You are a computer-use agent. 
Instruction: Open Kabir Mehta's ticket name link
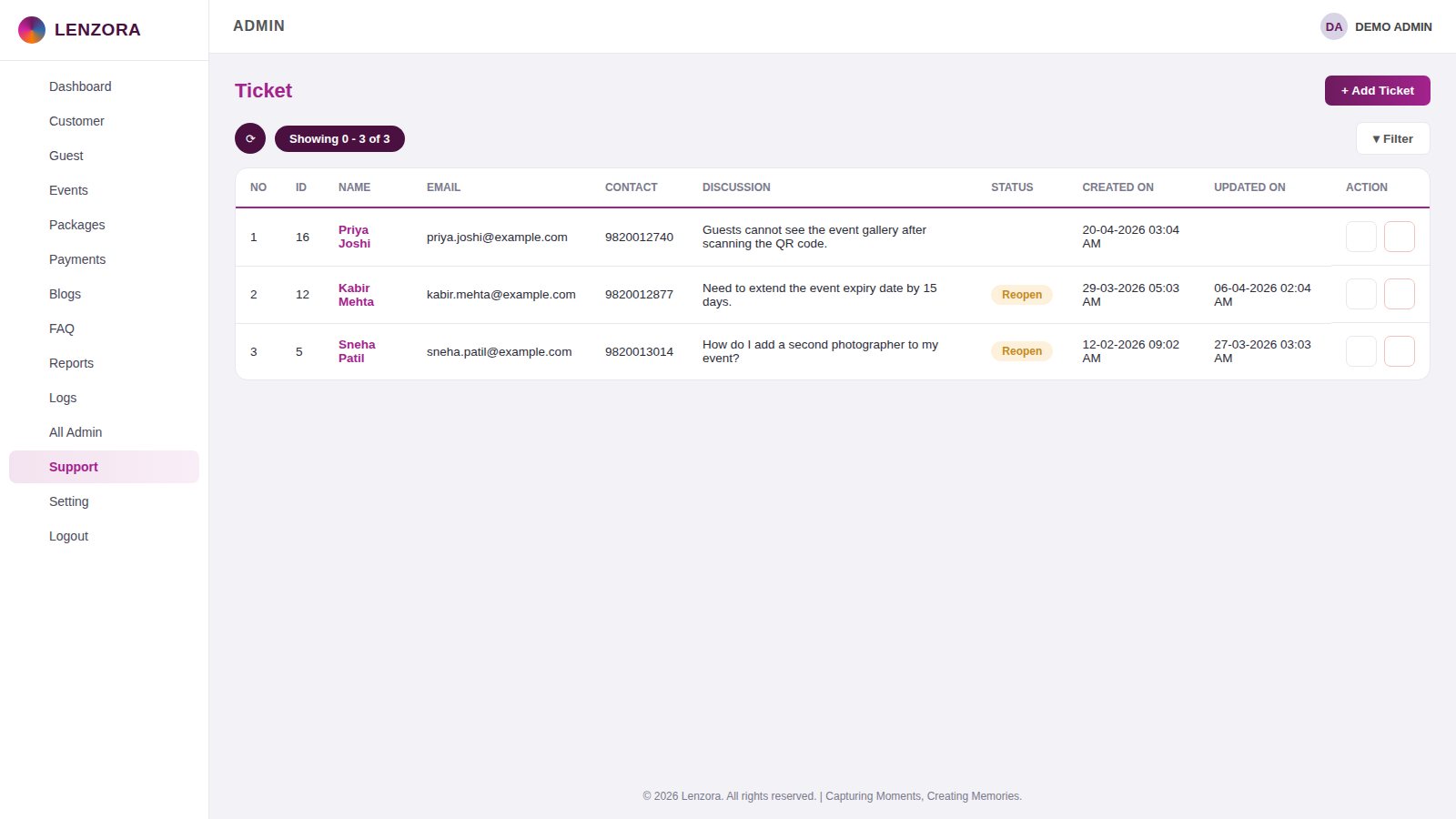point(356,295)
